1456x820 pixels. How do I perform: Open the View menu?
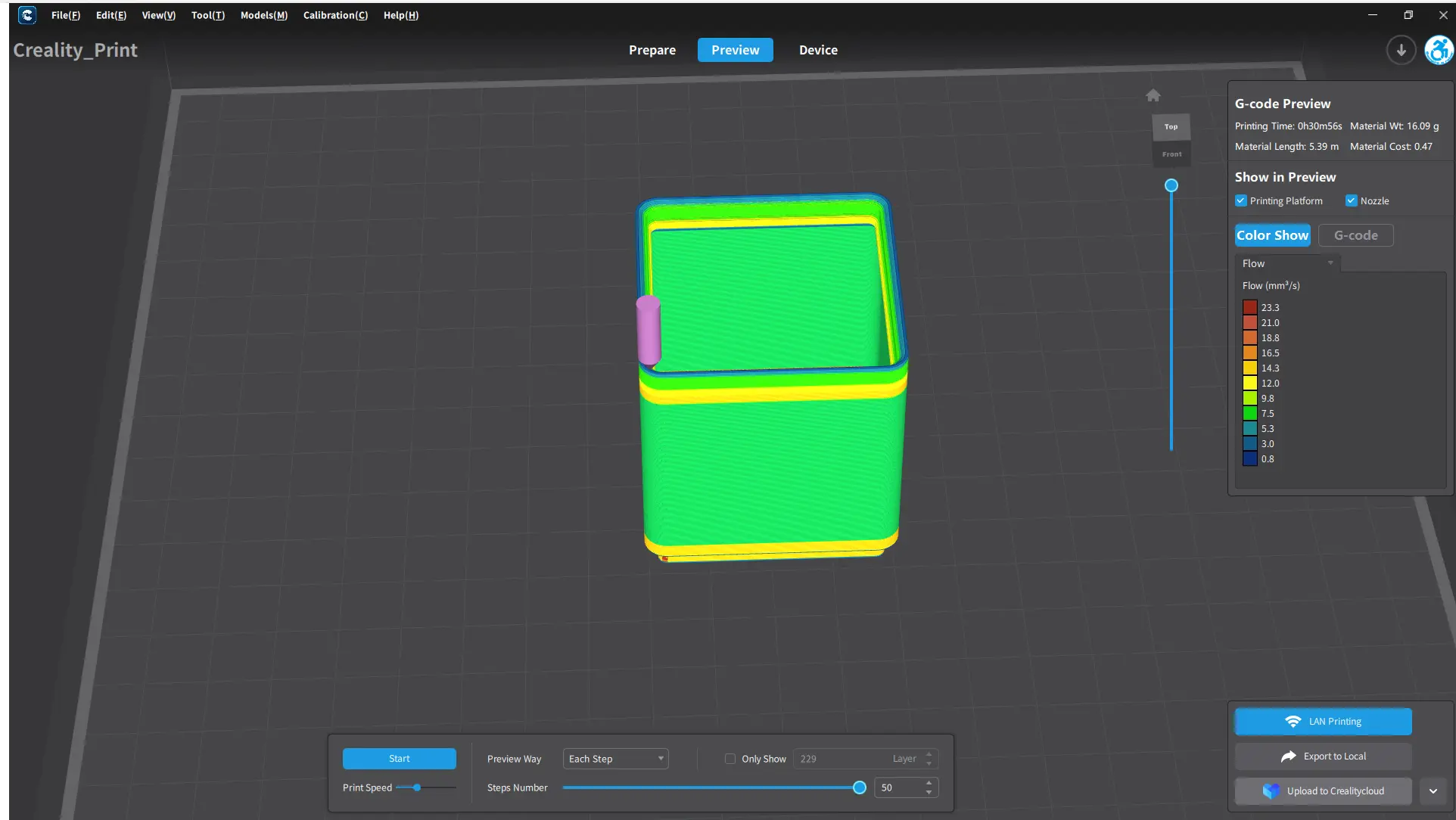tap(159, 15)
